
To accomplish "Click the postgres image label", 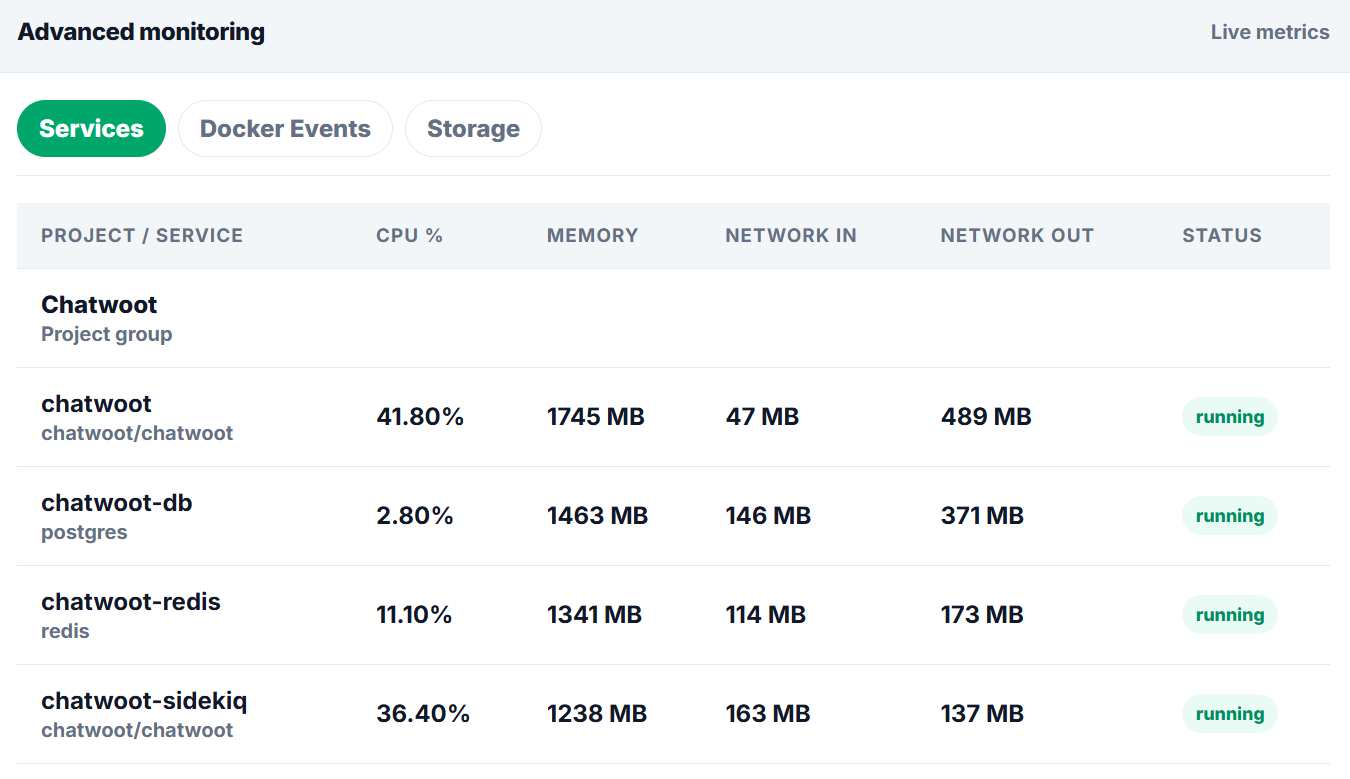I will (x=84, y=532).
